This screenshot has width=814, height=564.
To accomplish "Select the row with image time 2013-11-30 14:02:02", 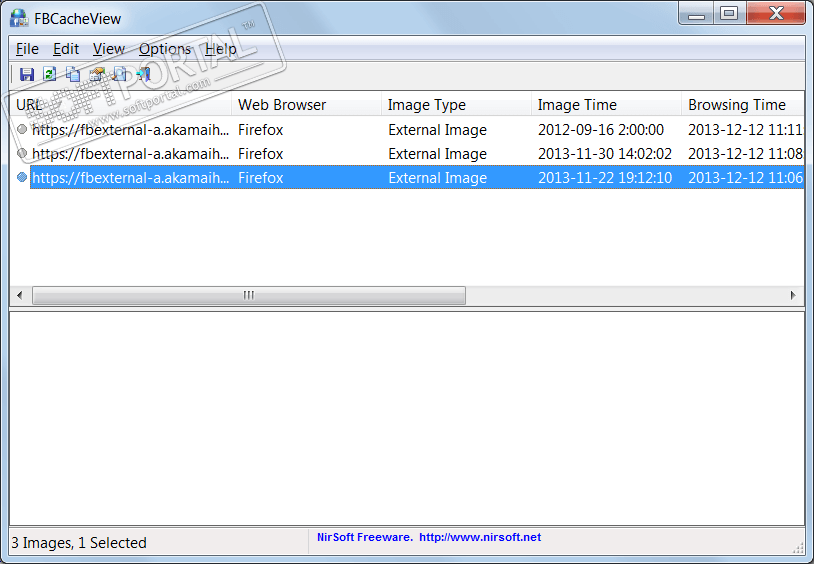I will click(x=407, y=153).
